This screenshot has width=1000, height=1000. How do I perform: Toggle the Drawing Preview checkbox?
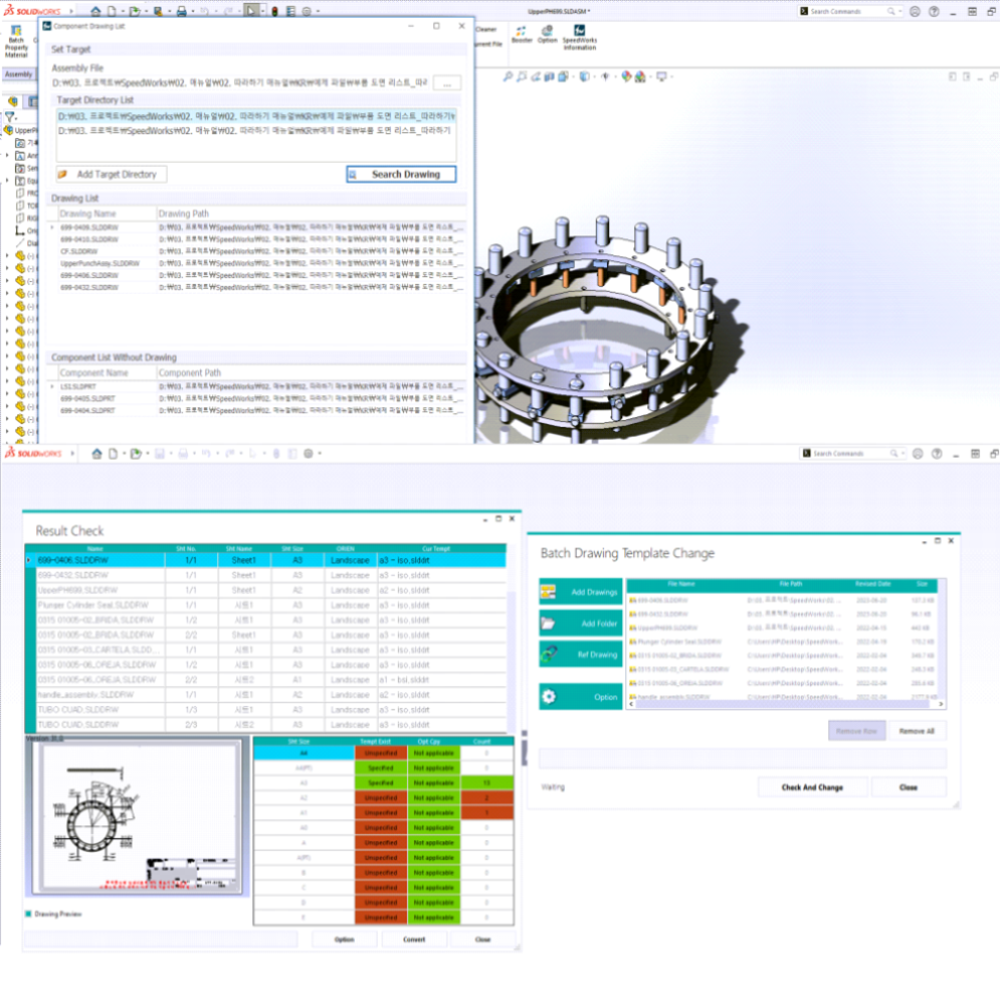pos(29,914)
